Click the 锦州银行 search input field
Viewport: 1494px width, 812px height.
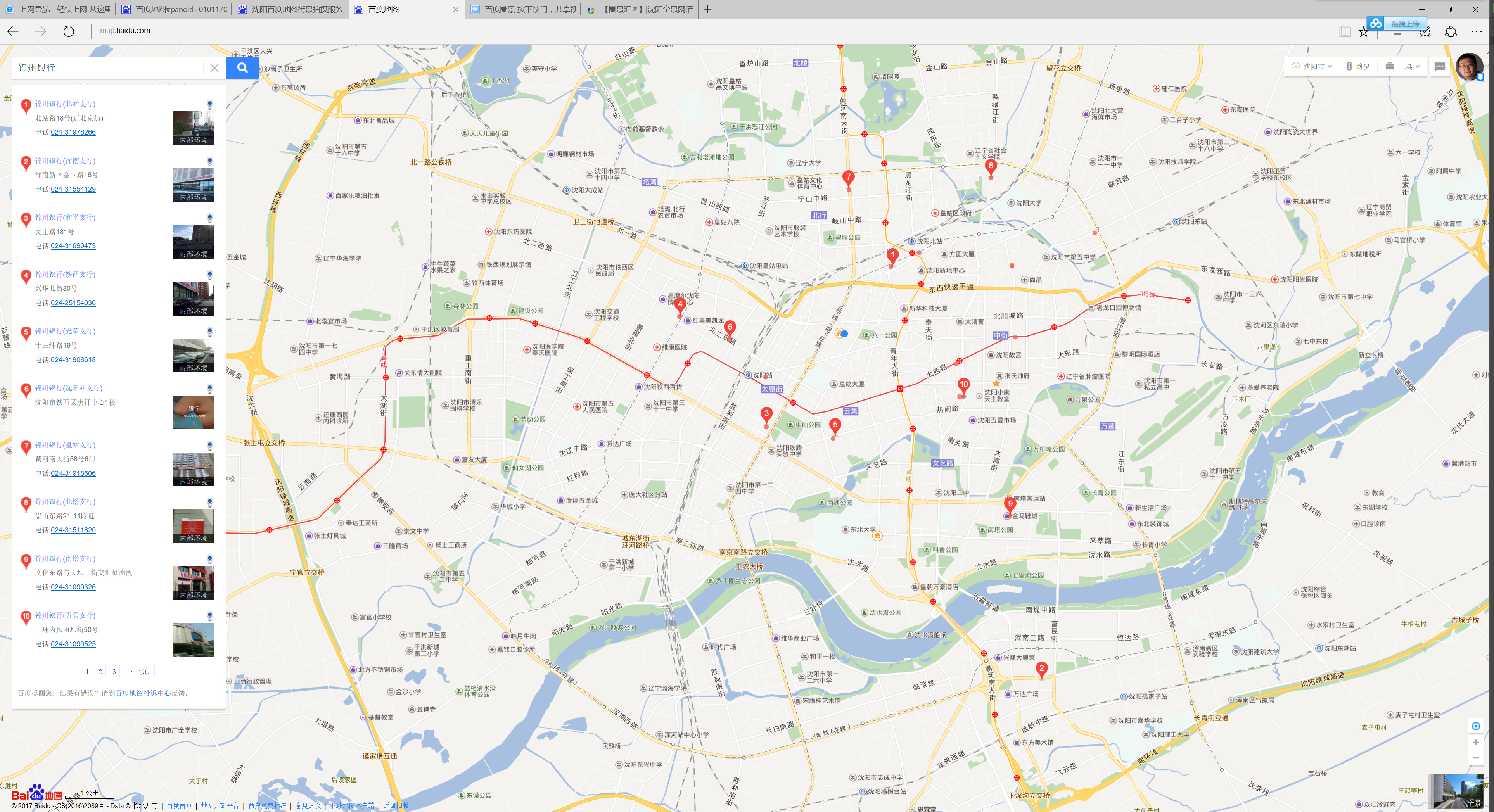pos(108,68)
